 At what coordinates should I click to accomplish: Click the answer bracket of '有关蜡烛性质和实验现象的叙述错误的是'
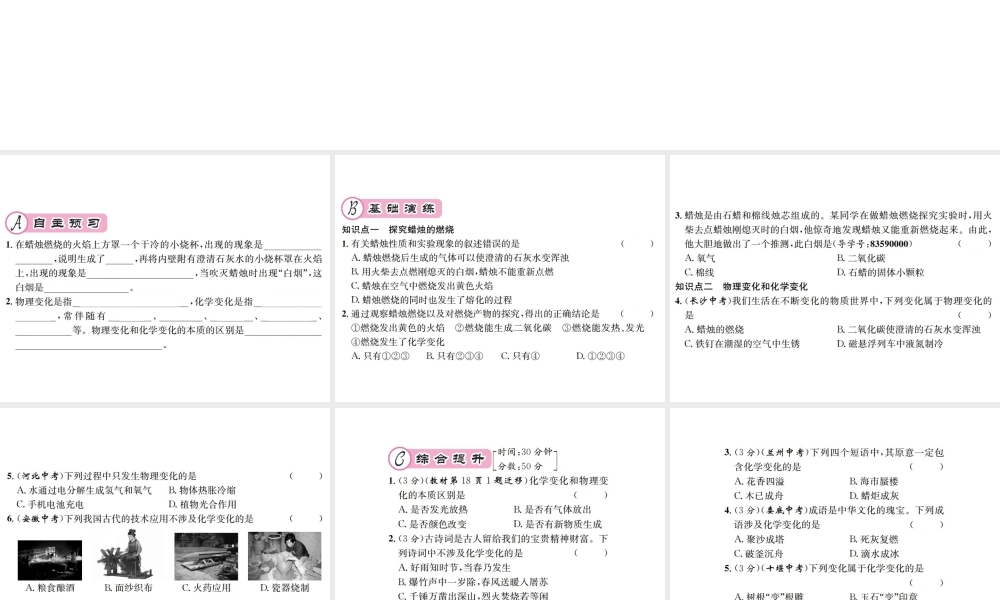(637, 244)
